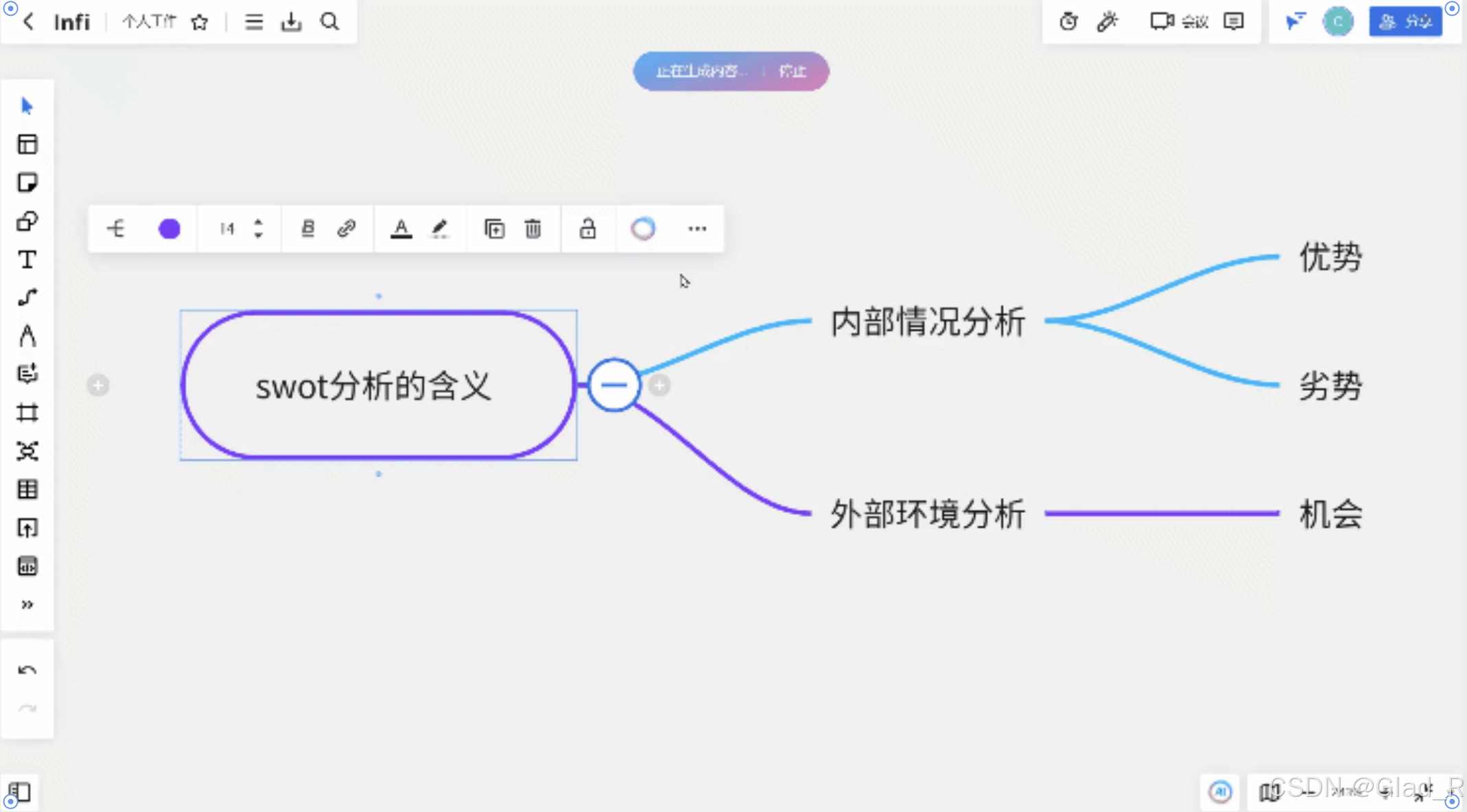Image resolution: width=1467 pixels, height=812 pixels.
Task: Toggle favorite star for the board
Action: point(200,22)
